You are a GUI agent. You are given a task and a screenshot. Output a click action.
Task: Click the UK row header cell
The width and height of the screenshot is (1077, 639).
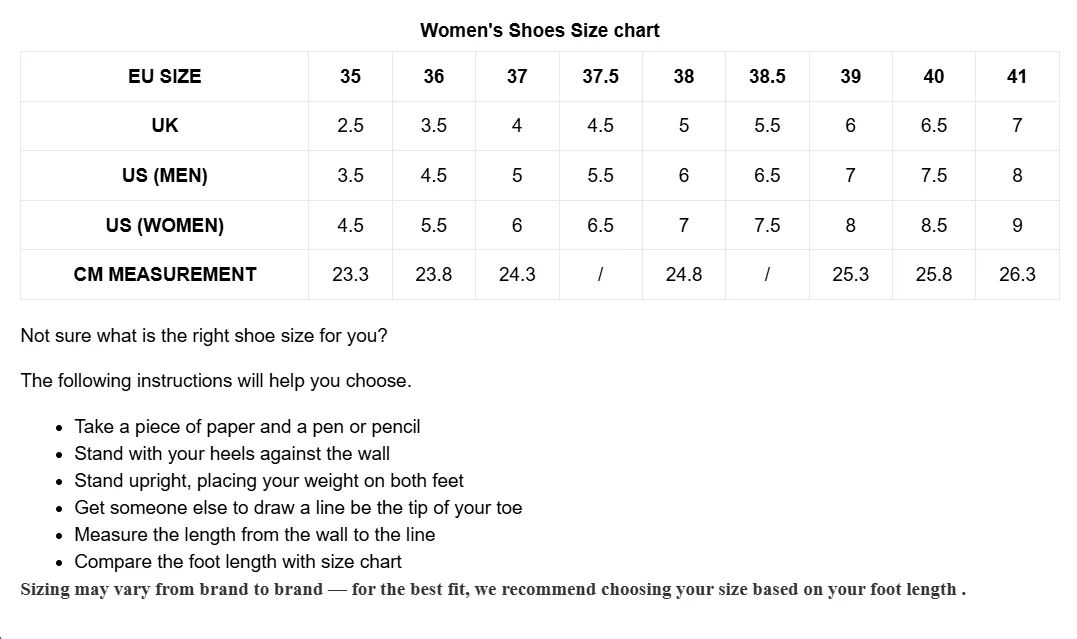point(164,125)
